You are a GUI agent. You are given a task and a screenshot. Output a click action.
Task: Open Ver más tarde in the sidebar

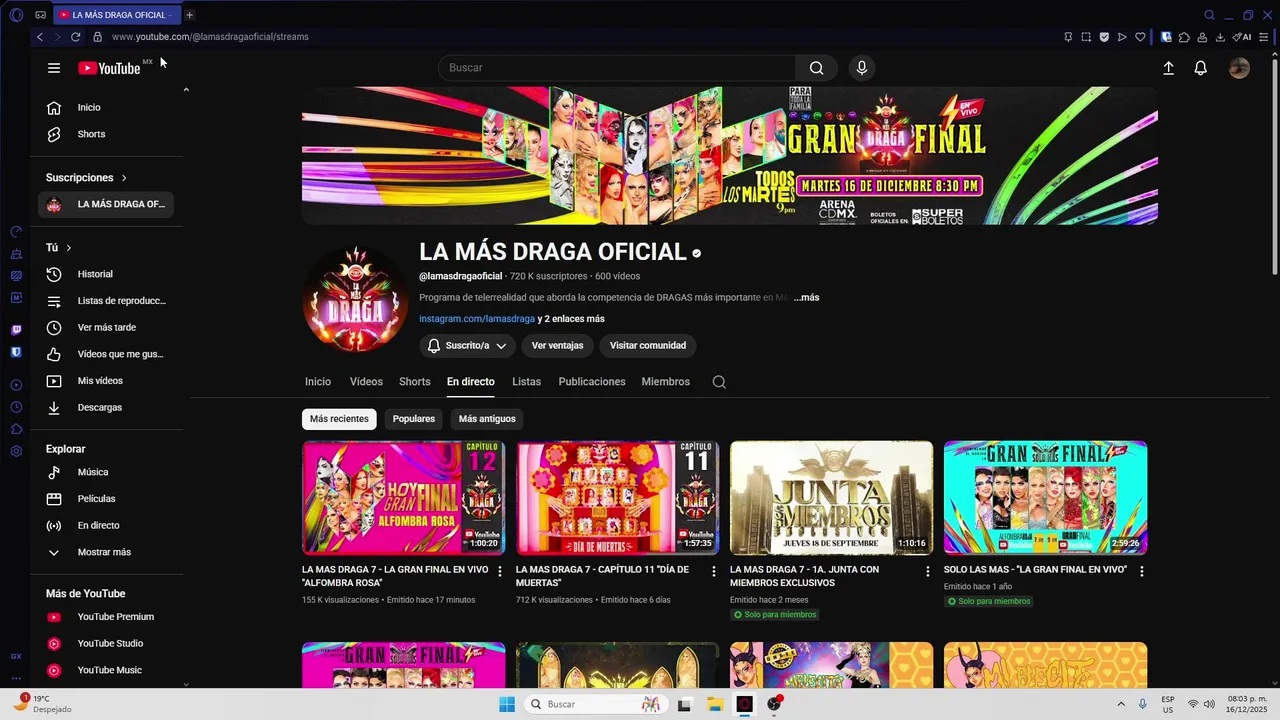(x=105, y=327)
